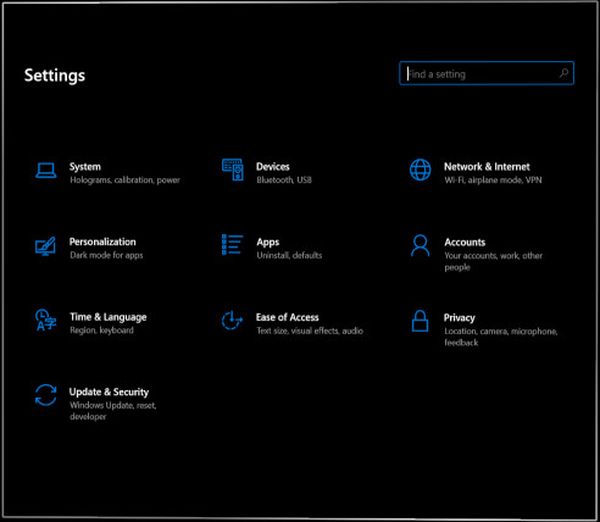
Task: Open Ease of Access category title
Action: [287, 317]
